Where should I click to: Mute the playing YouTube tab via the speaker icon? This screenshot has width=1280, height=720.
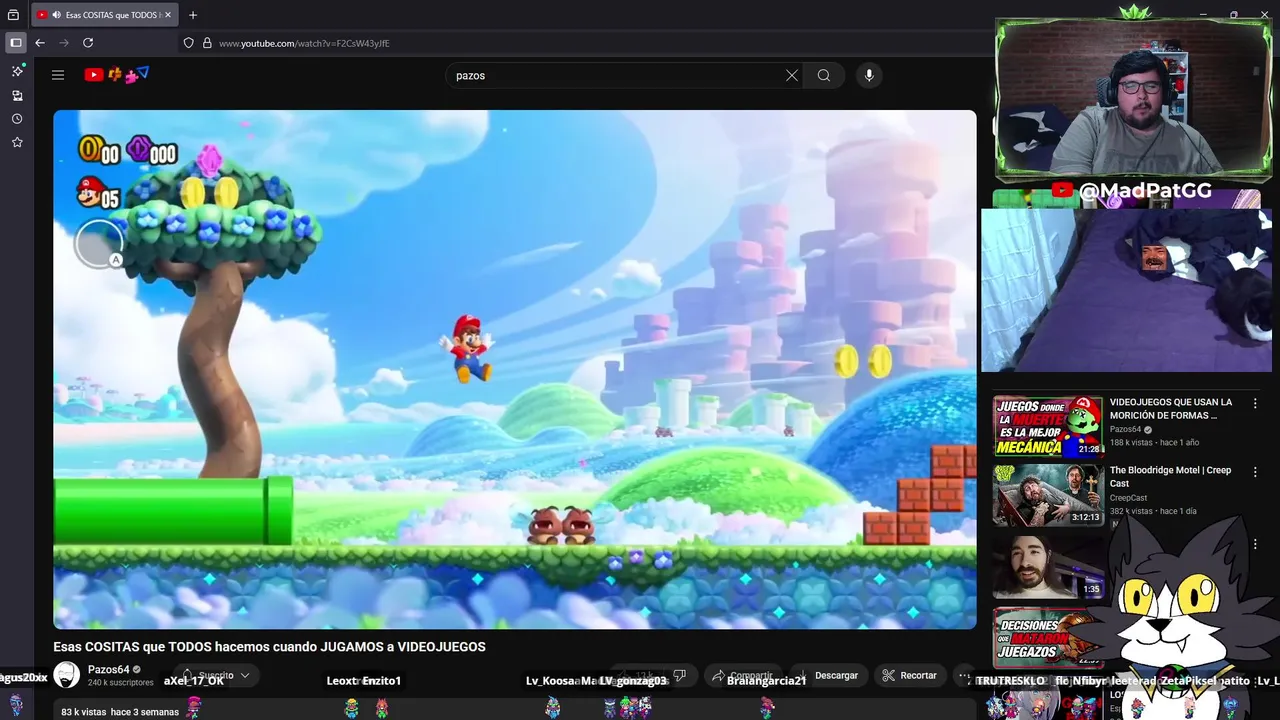point(56,15)
